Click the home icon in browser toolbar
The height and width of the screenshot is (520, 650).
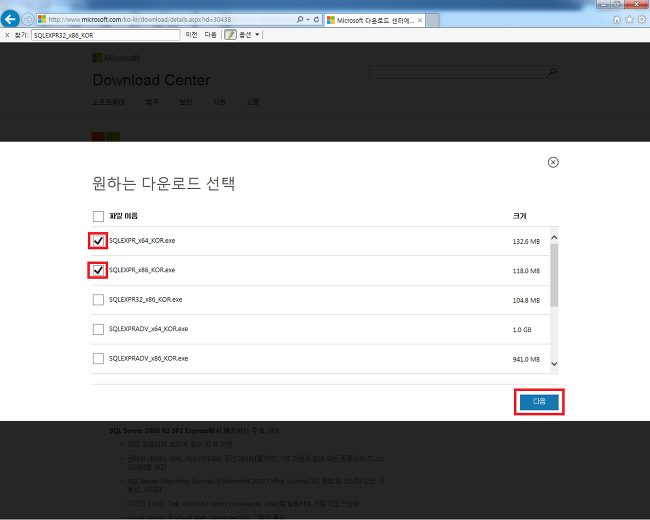[617, 19]
